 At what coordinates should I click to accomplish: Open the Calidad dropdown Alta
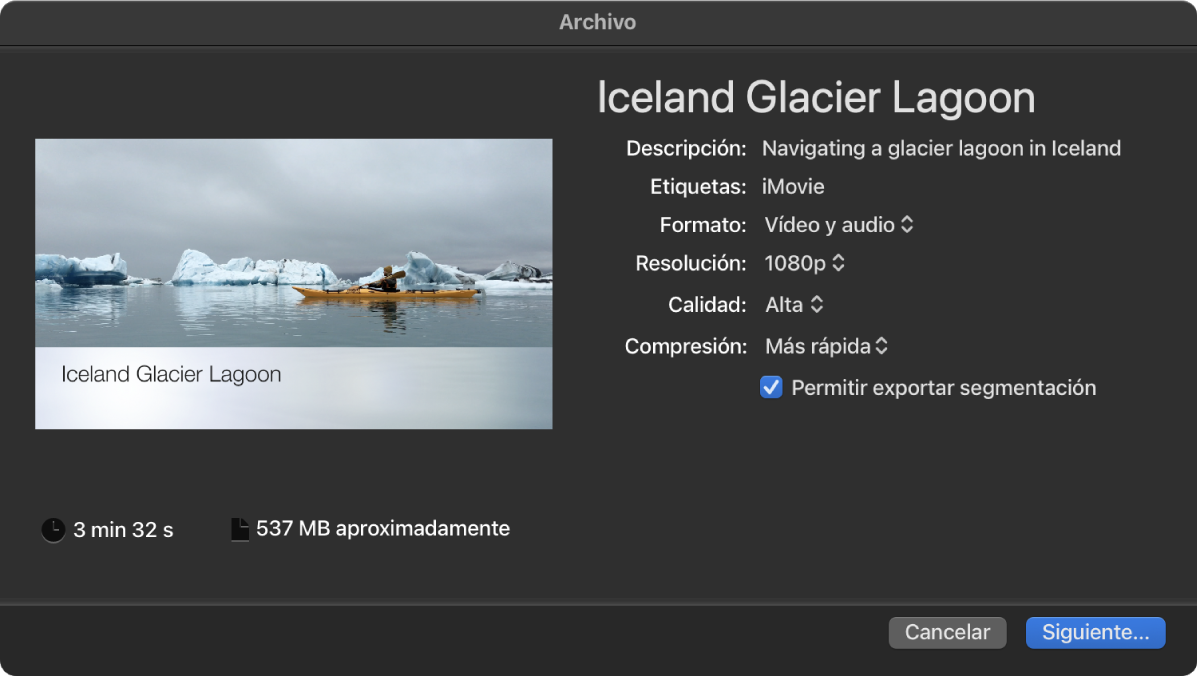[794, 304]
